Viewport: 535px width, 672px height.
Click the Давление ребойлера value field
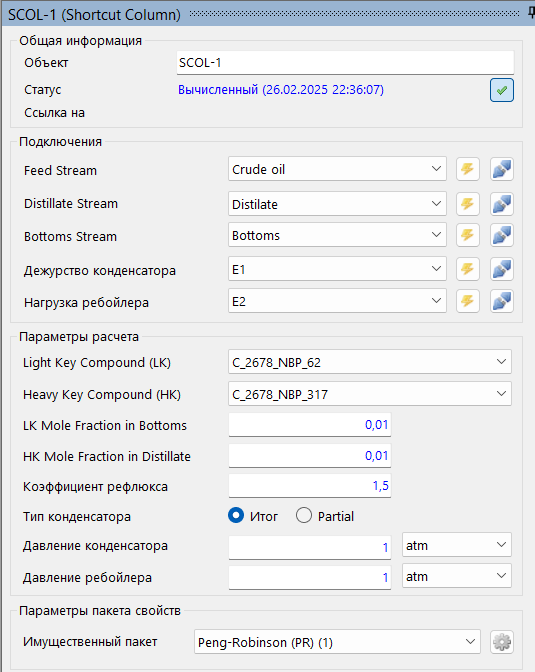[x=310, y=578]
